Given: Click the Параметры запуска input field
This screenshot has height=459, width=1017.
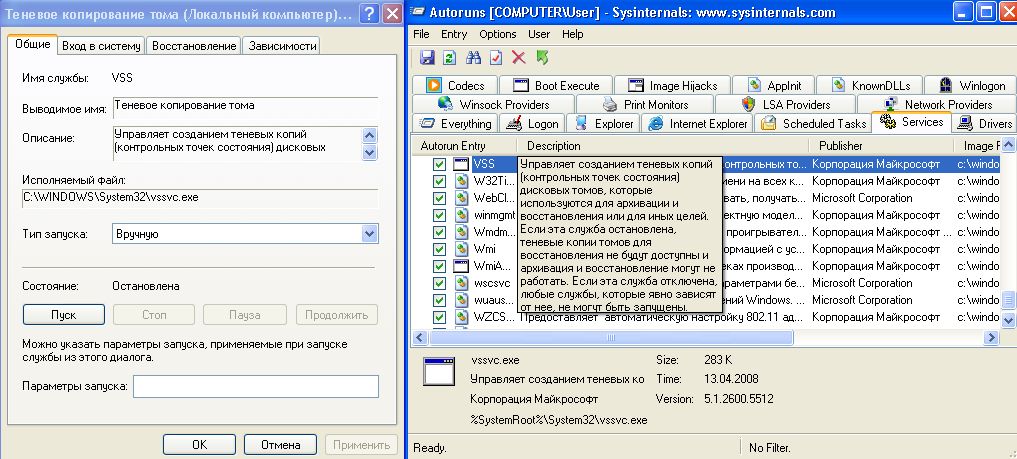Looking at the screenshot, I should [256, 386].
